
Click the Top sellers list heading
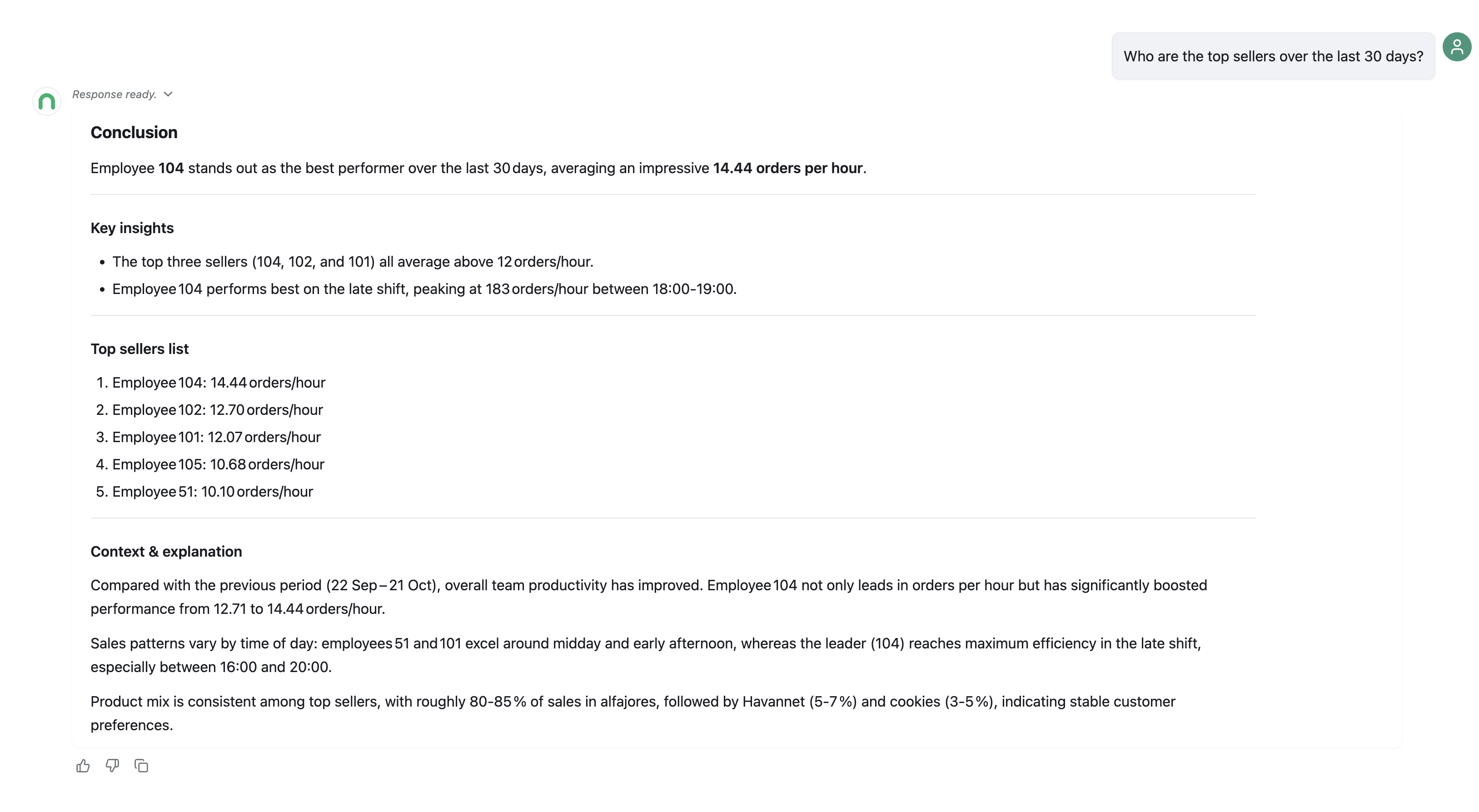[x=139, y=349]
